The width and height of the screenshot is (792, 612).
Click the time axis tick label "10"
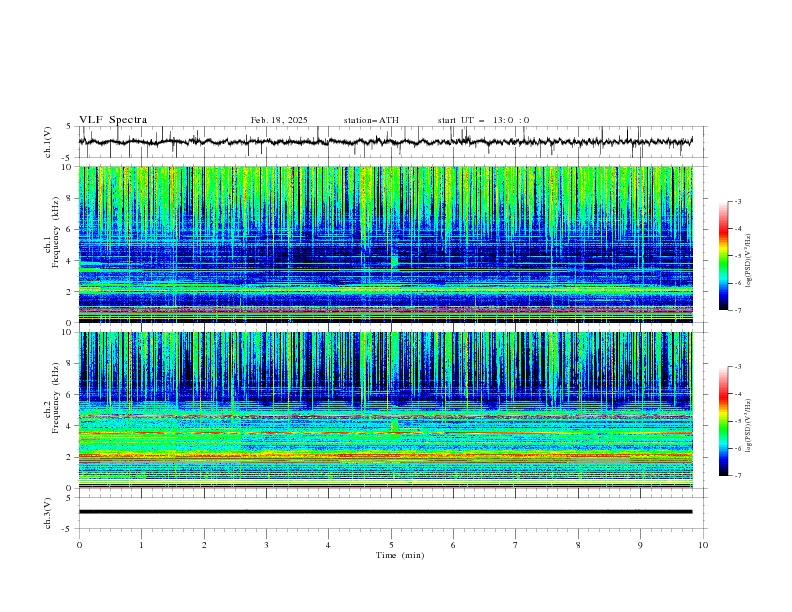click(x=703, y=545)
